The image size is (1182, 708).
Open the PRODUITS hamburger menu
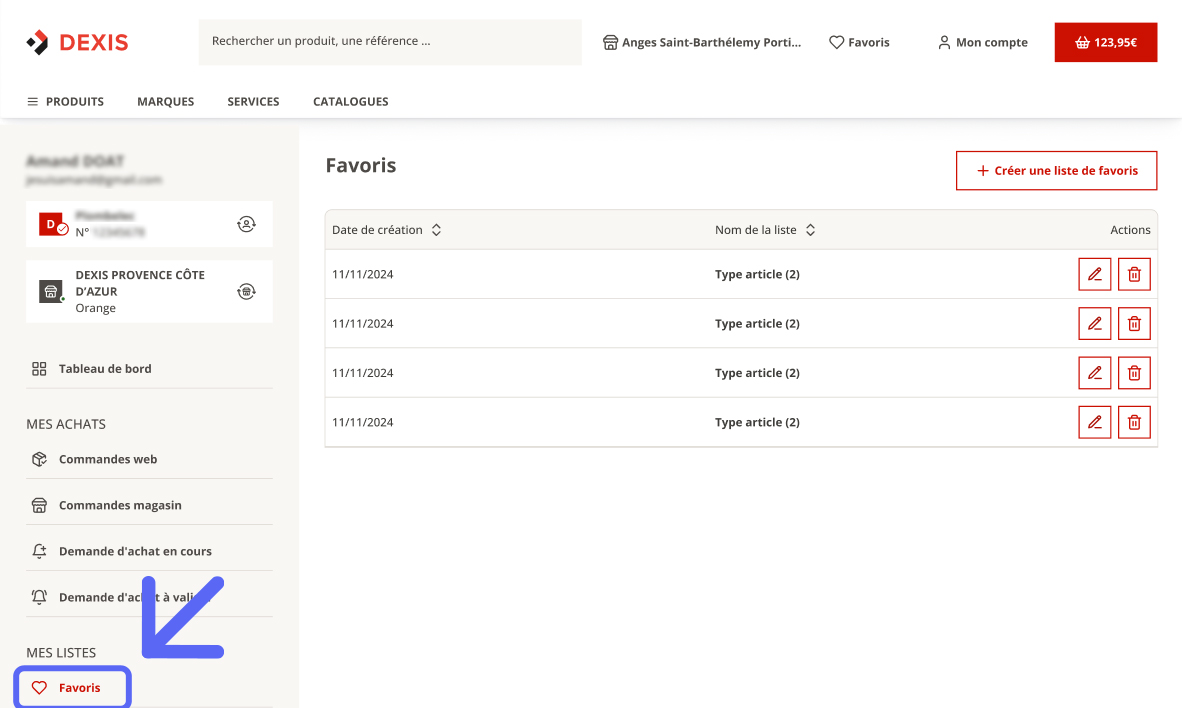pos(66,101)
